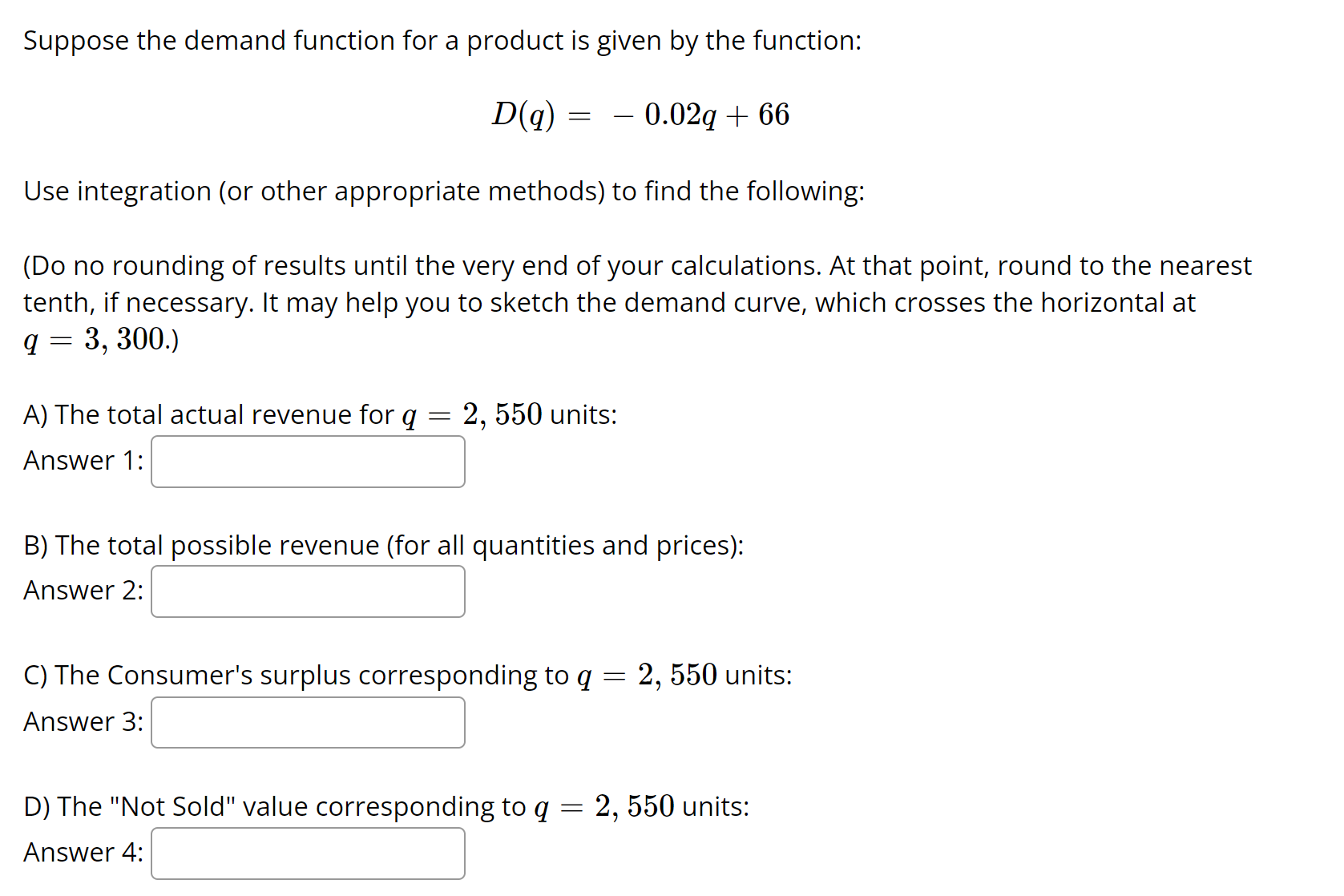Click inside the total actual revenue answer box
1344x896 pixels.
[x=308, y=461]
